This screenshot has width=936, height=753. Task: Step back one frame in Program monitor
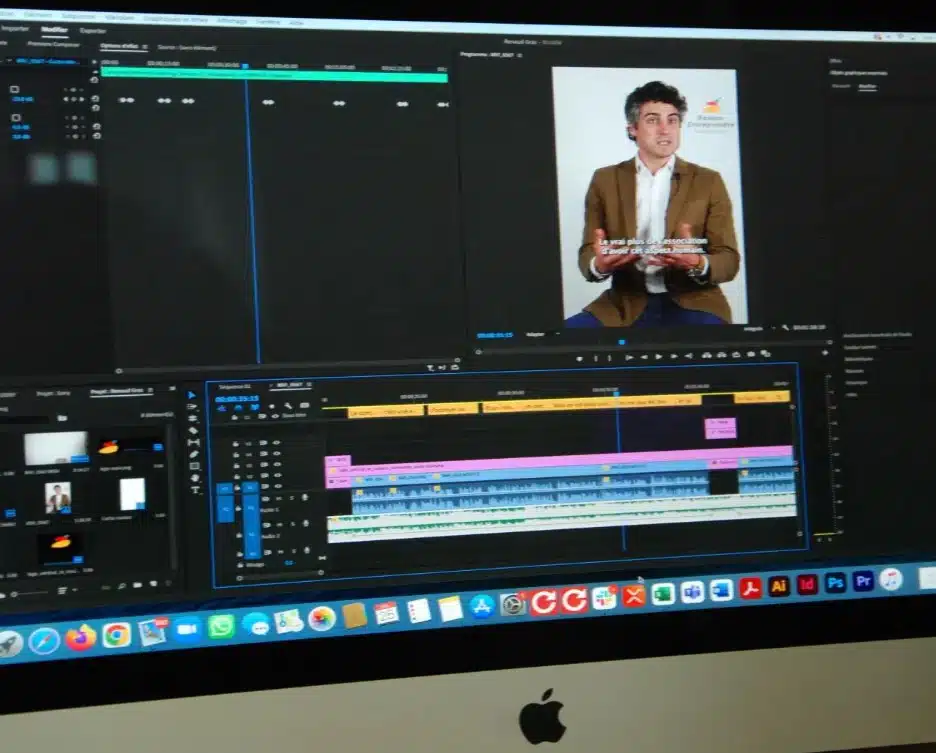tap(644, 357)
